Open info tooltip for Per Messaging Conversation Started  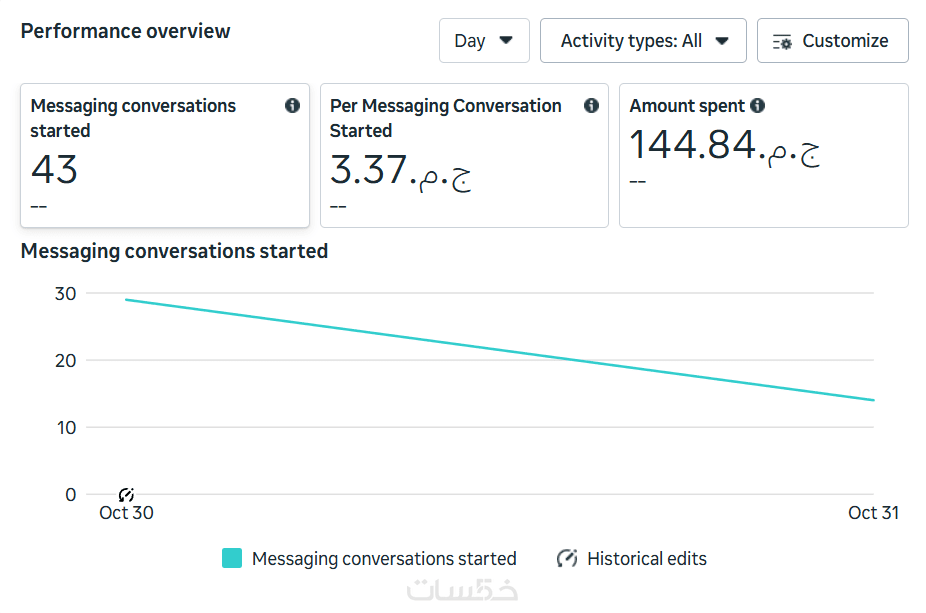click(591, 106)
